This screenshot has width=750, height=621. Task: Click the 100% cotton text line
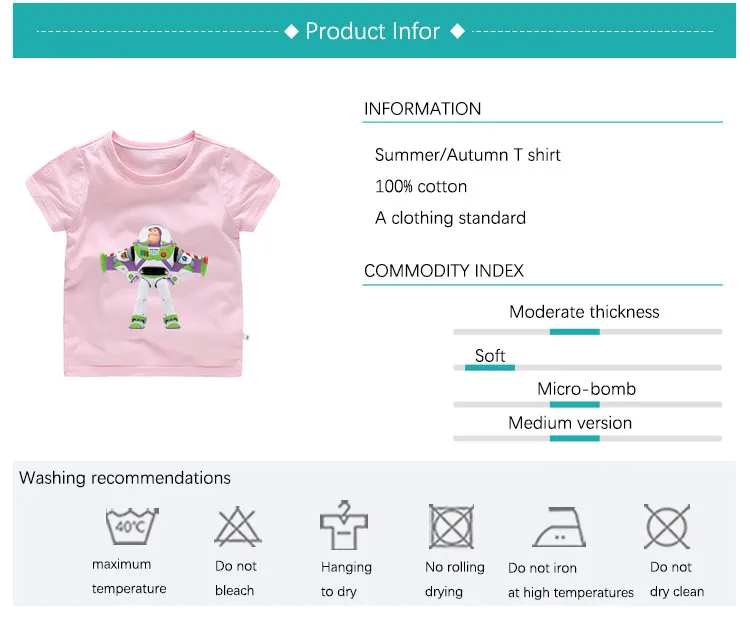(x=421, y=187)
